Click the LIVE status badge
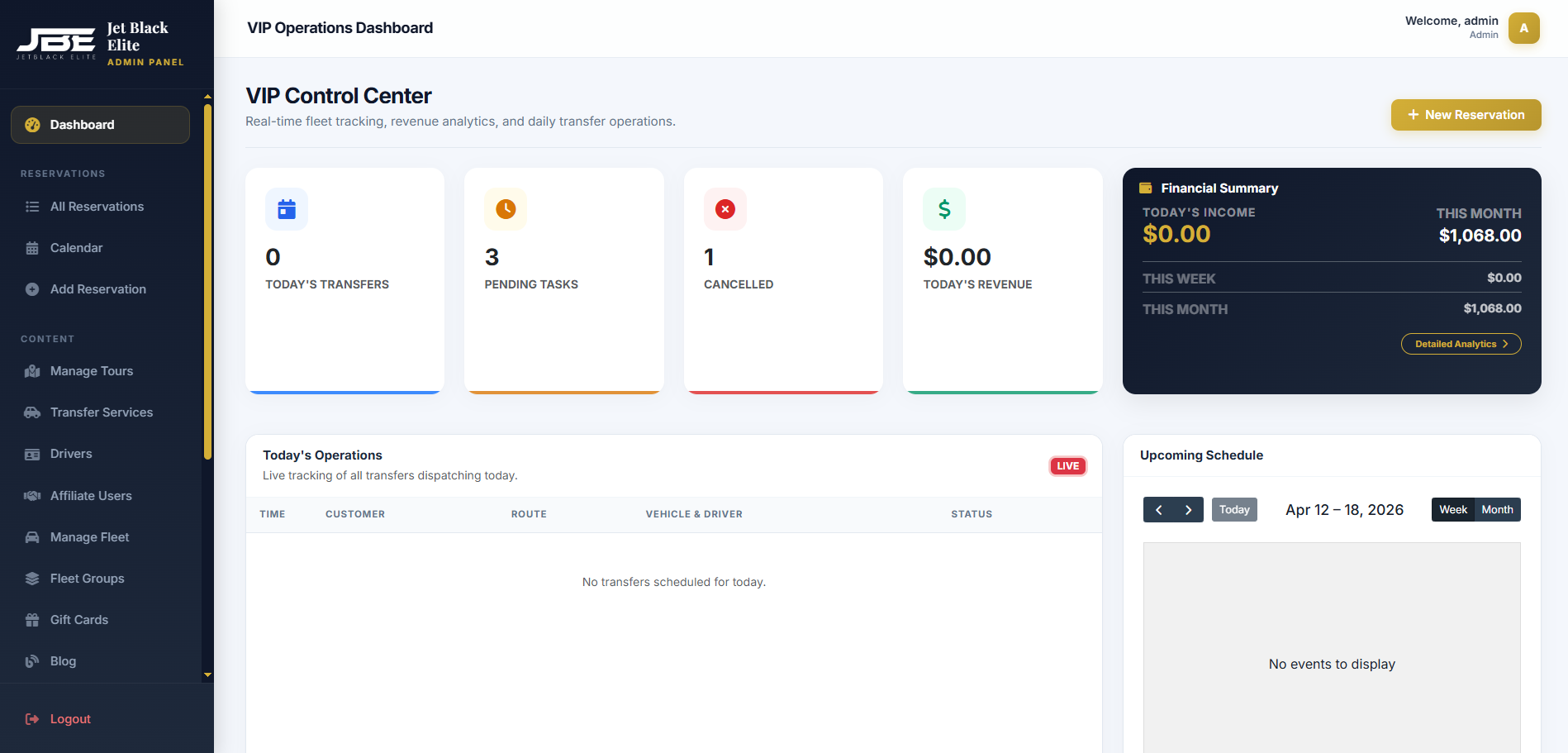This screenshot has height=753, width=1568. (x=1067, y=466)
